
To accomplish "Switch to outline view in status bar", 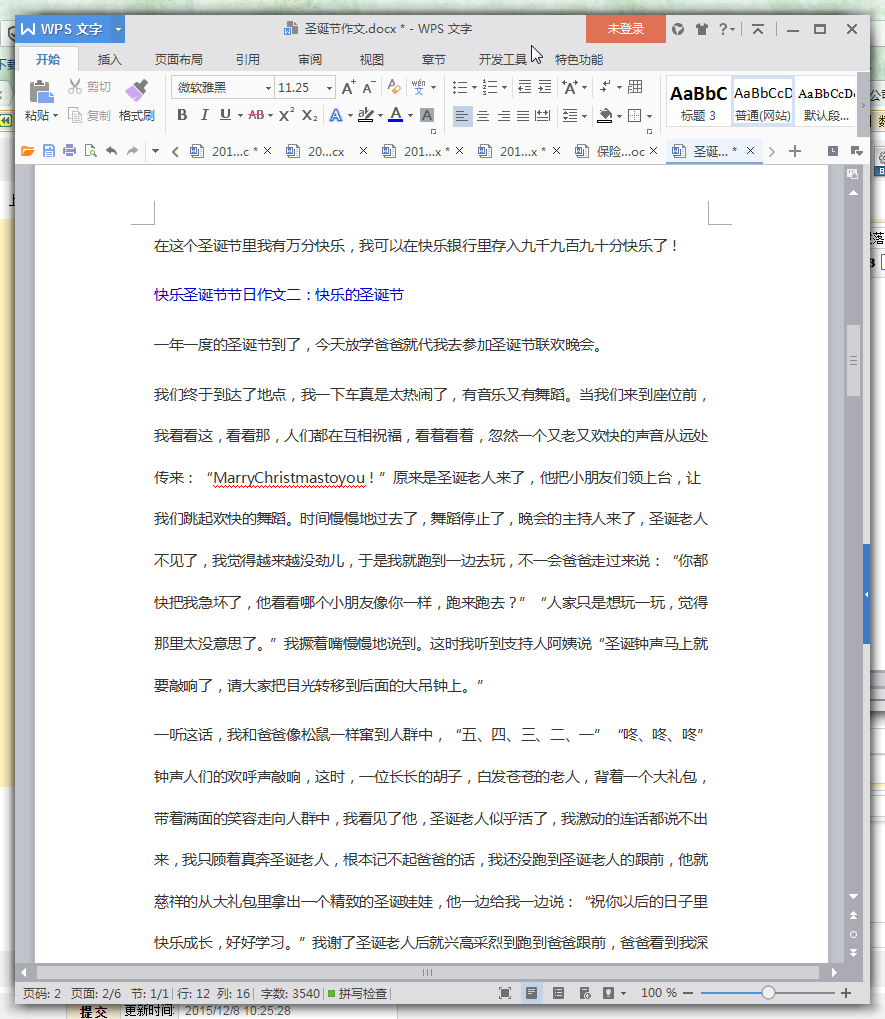I will (x=558, y=993).
